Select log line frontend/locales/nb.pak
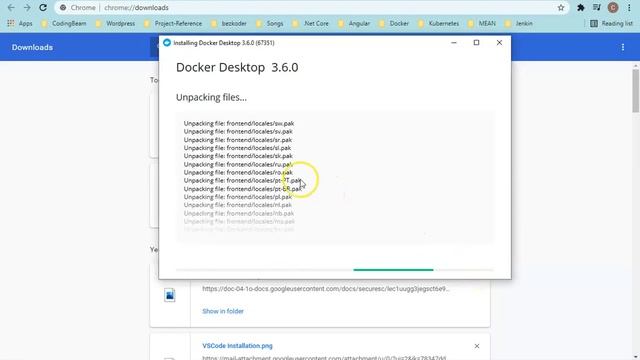 point(239,213)
